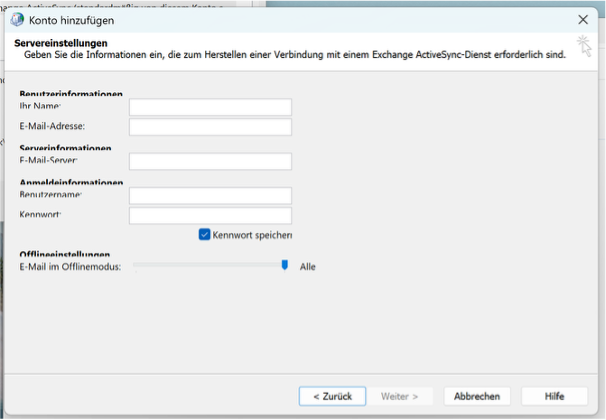
Task: Click the wizard cursor icon in the header
Action: tap(584, 43)
